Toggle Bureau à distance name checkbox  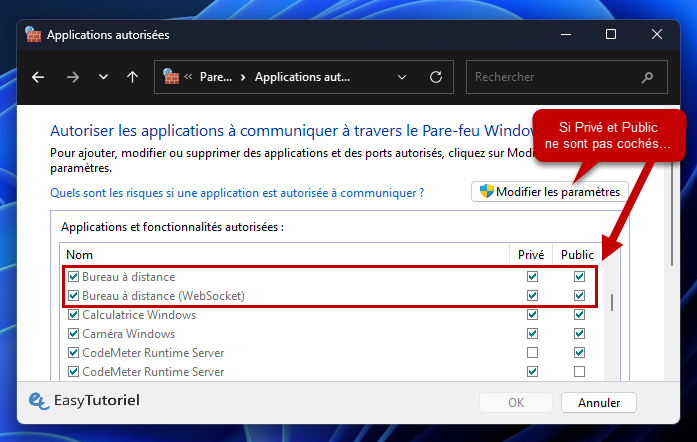[73, 277]
